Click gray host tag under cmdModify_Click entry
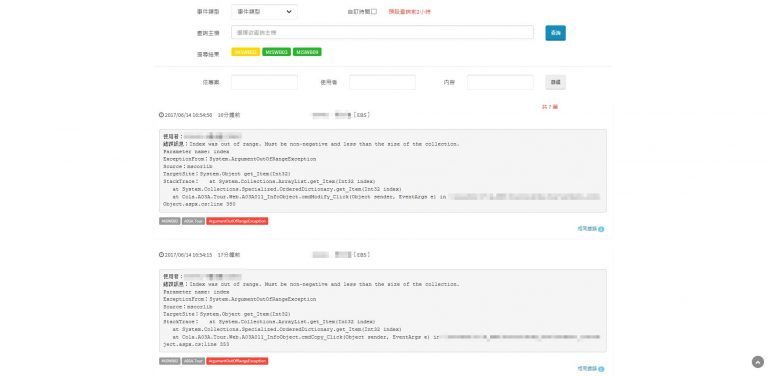Screen dimensions: 768x376 (169, 221)
